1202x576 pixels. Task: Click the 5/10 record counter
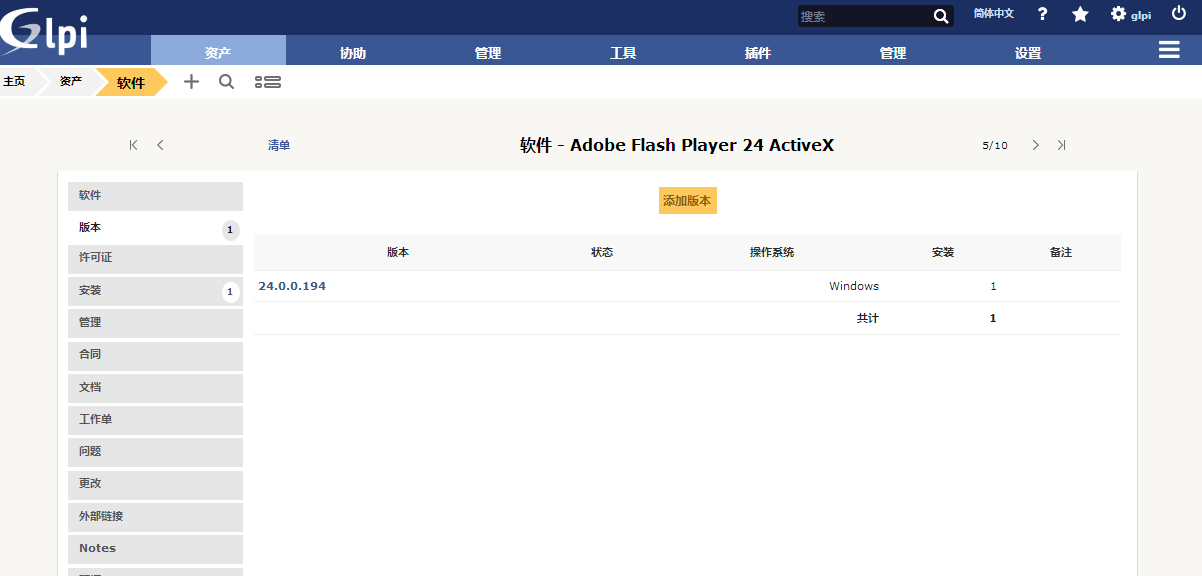tap(995, 145)
